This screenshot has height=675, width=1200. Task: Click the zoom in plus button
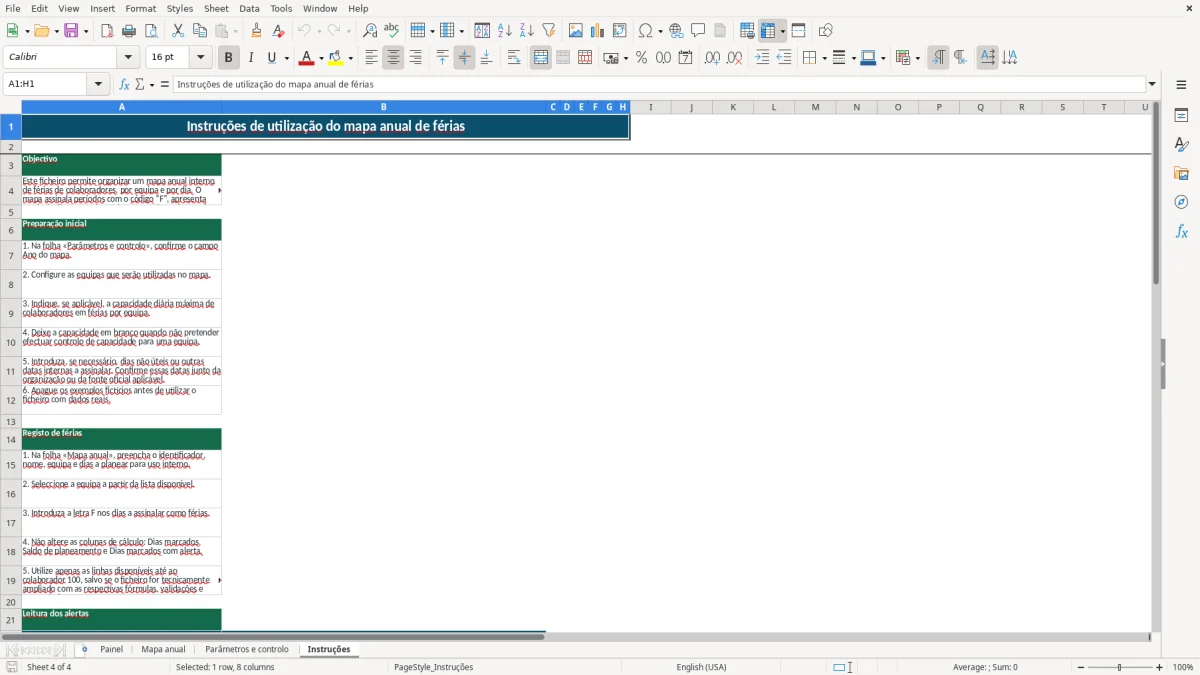pyautogui.click(x=1160, y=667)
